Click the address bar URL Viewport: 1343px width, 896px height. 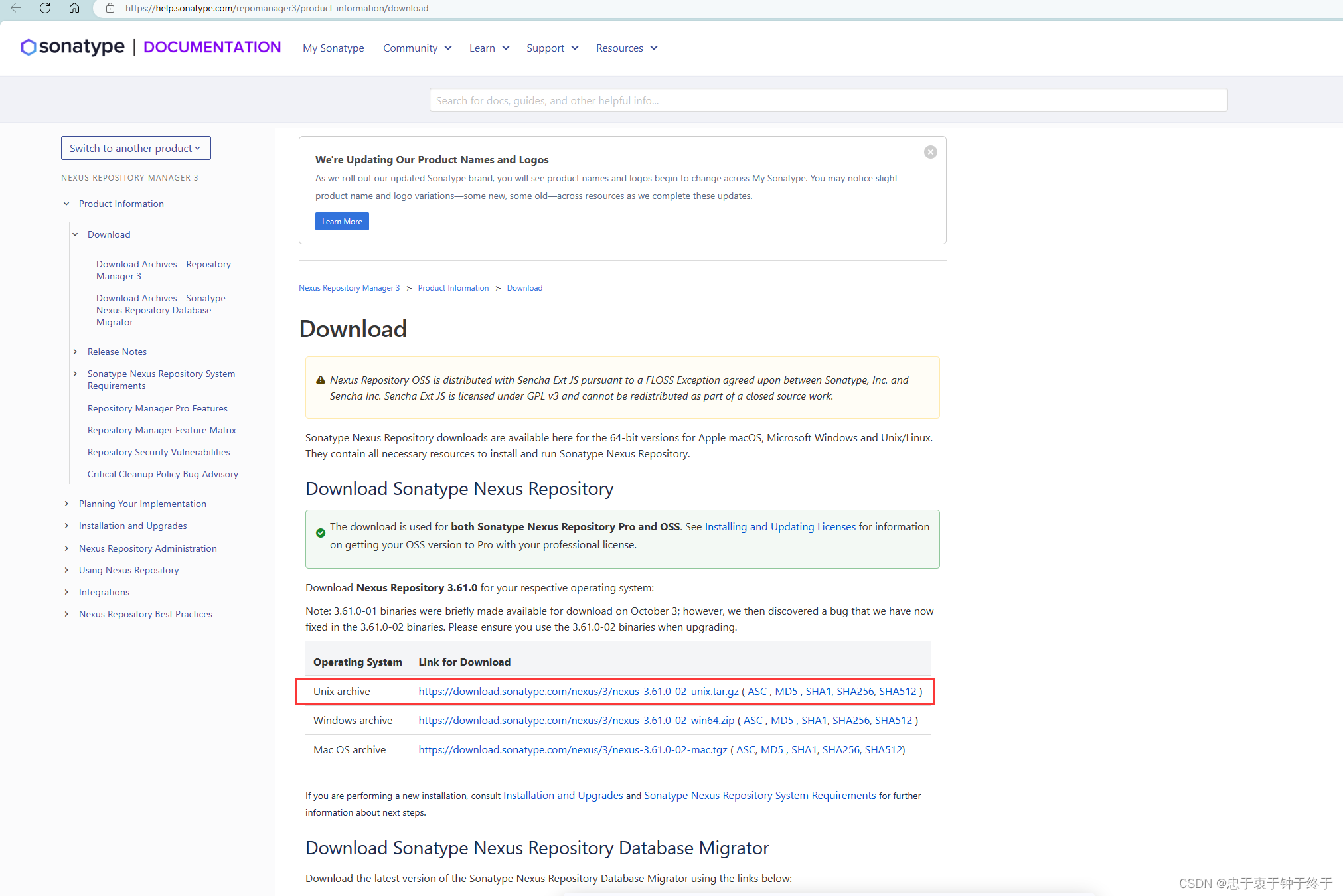click(277, 8)
